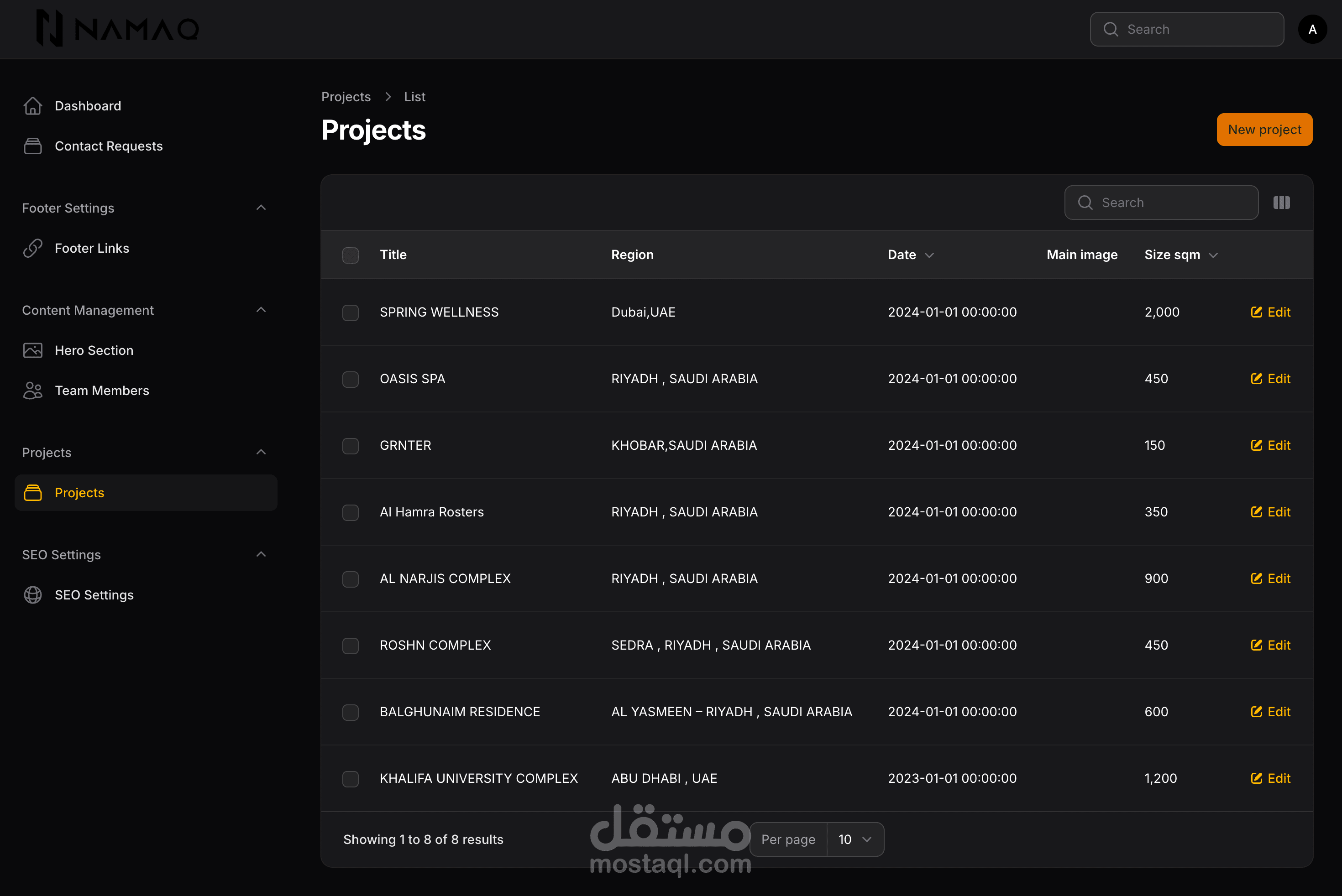
Task: Toggle table columns visibility icon
Action: [1281, 203]
